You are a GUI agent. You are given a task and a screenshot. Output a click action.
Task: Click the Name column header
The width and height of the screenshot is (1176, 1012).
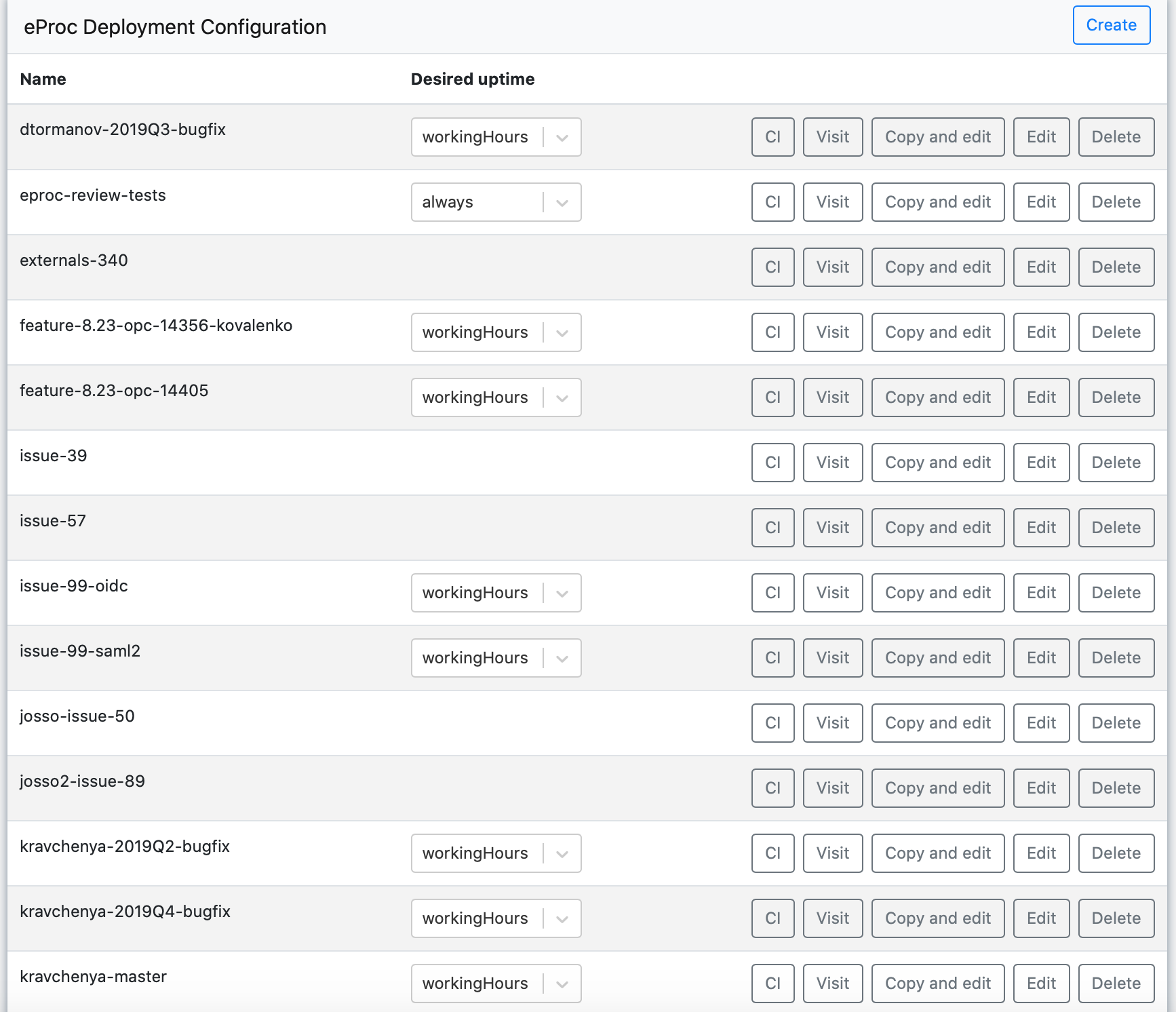43,79
